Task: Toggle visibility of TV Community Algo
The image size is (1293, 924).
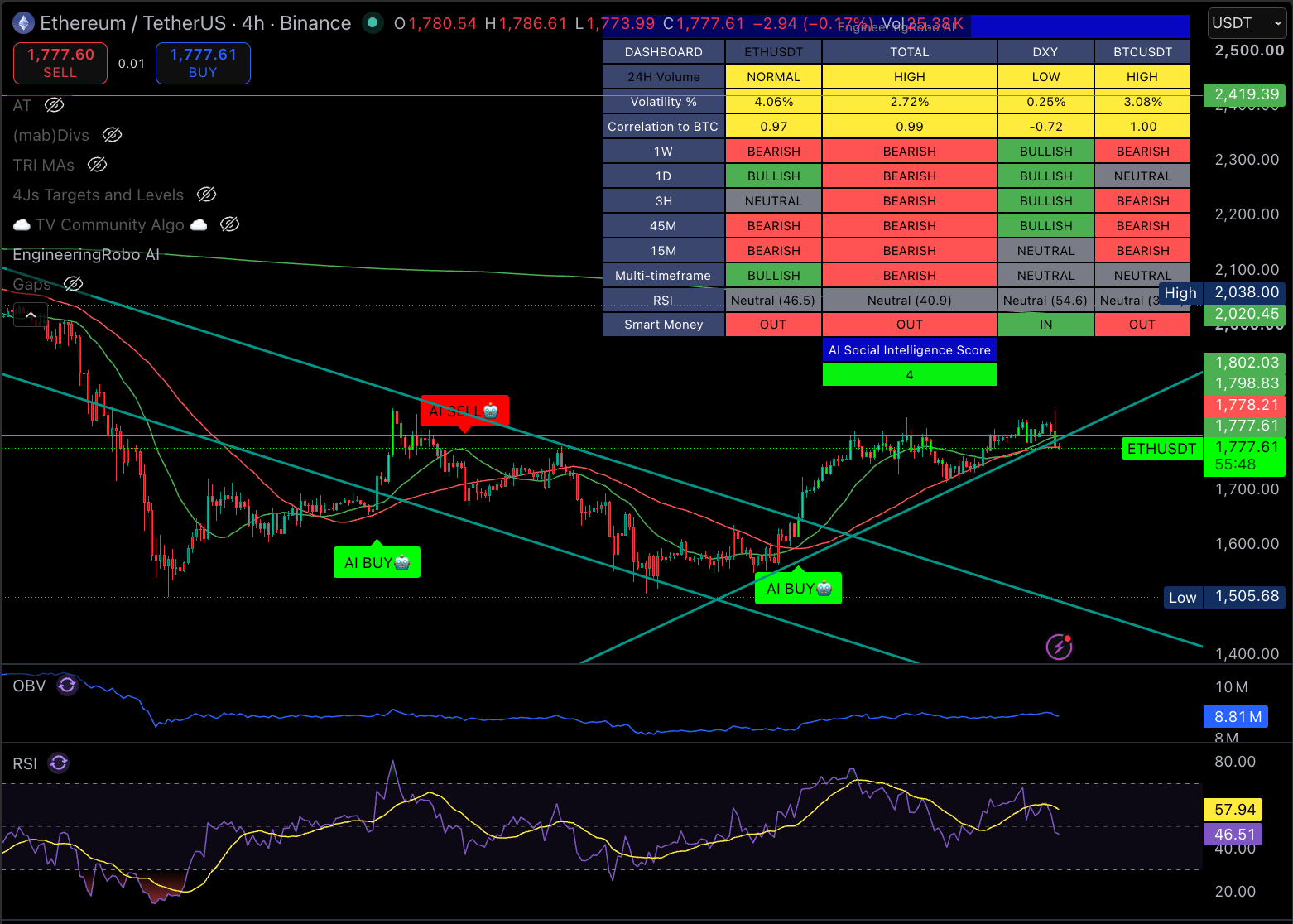Action: 230,224
